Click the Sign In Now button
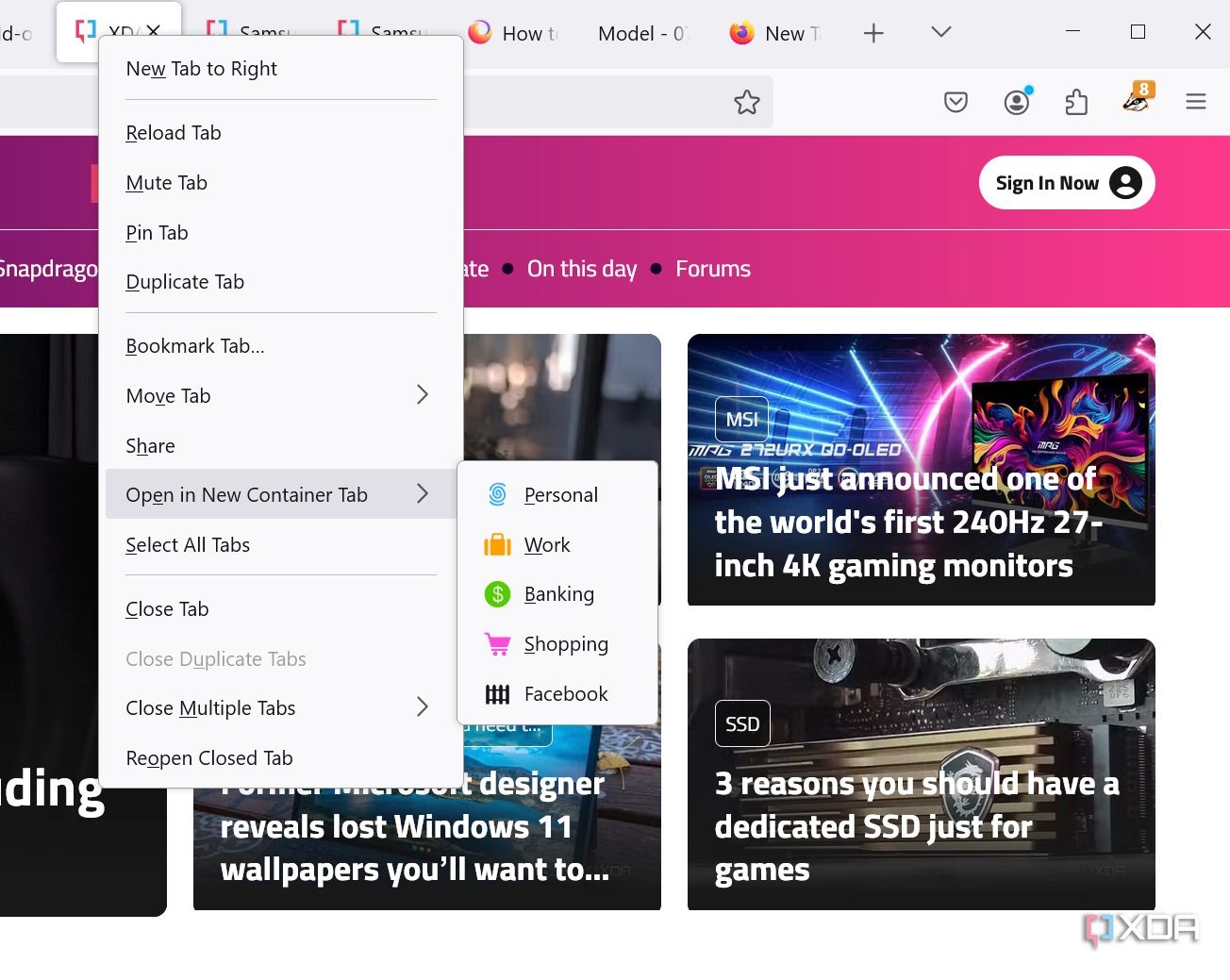 point(1066,183)
